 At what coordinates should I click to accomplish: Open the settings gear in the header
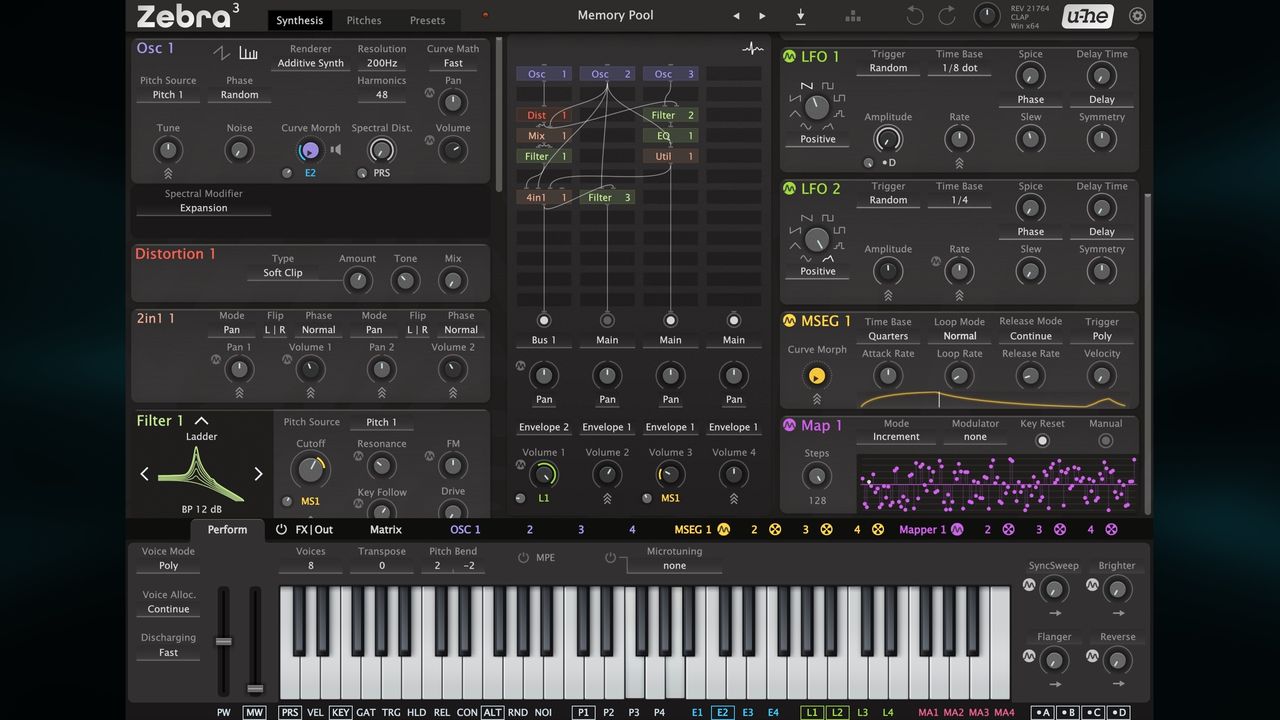coord(1137,16)
